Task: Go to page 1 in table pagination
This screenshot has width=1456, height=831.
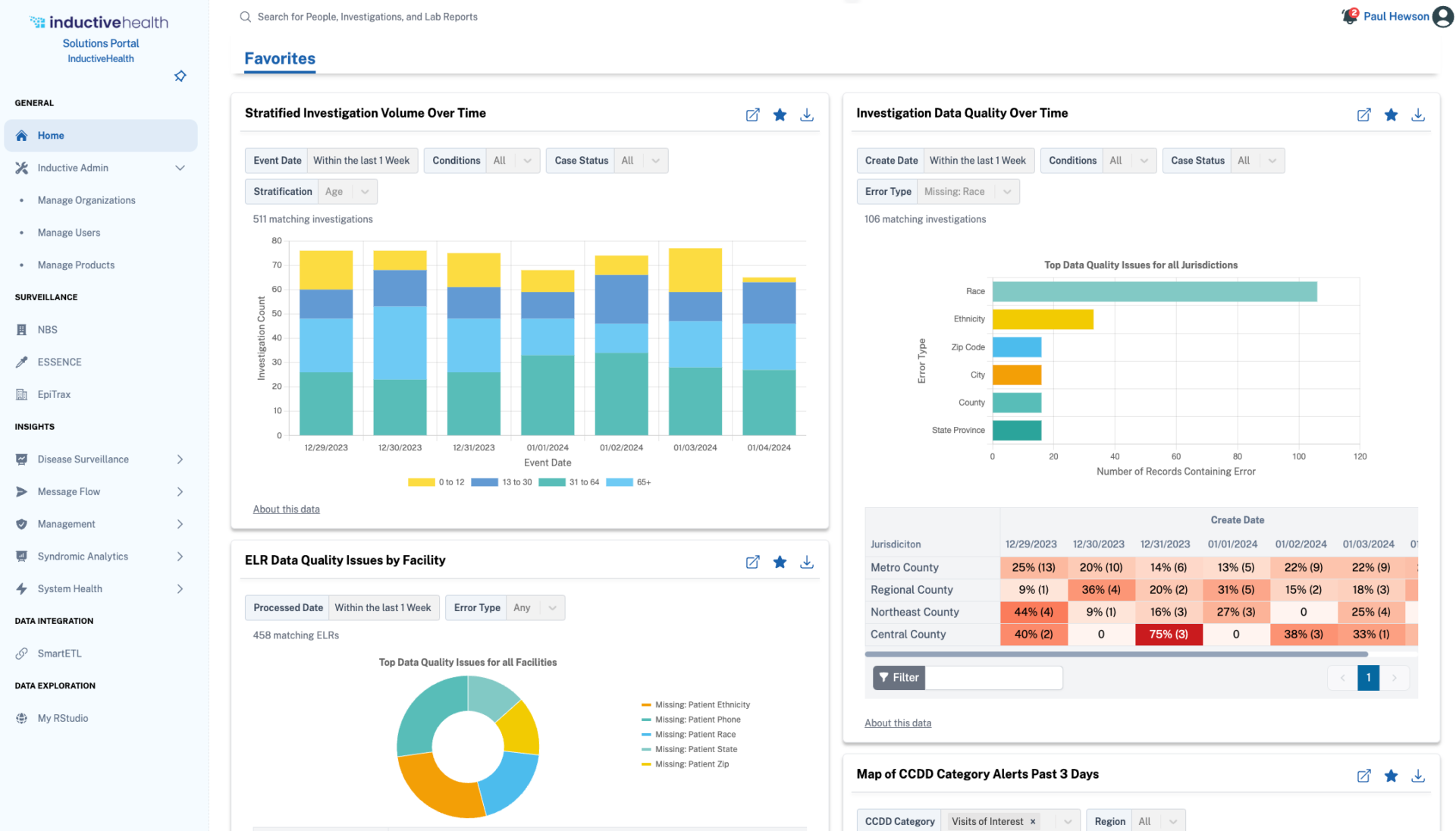Action: click(1368, 678)
